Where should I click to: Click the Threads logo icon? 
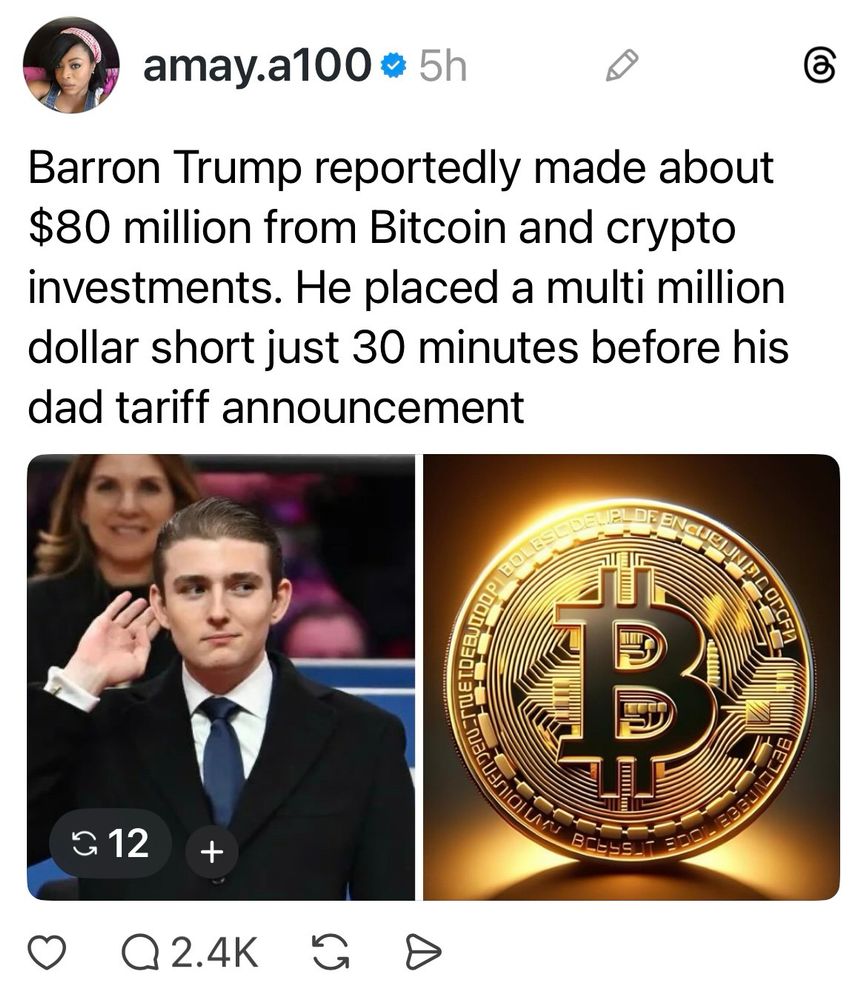coord(819,66)
